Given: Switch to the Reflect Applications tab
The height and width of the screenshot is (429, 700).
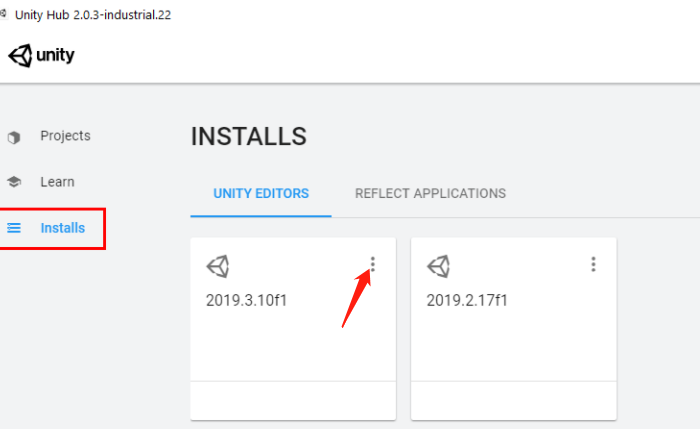Looking at the screenshot, I should click(x=430, y=193).
